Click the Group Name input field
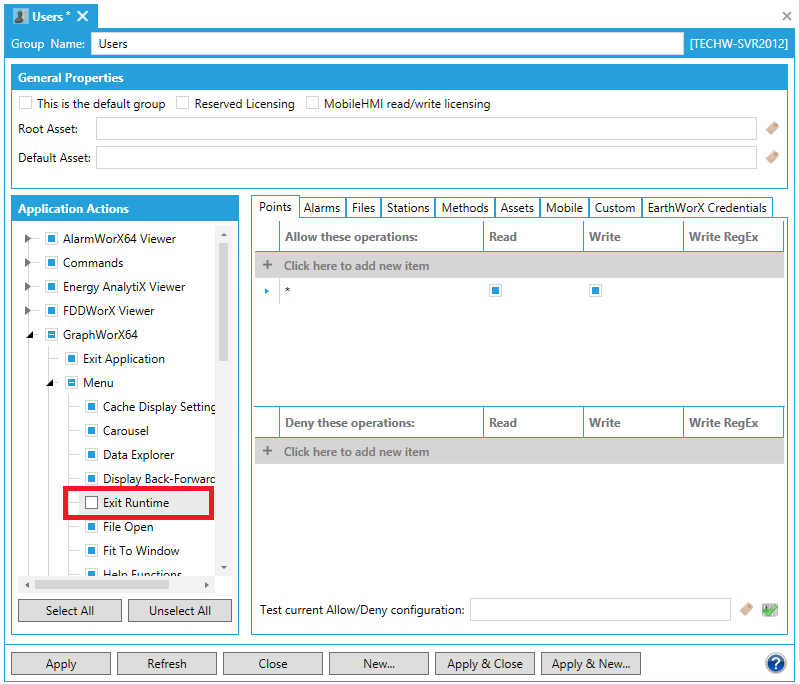This screenshot has width=800, height=685. pos(387,44)
